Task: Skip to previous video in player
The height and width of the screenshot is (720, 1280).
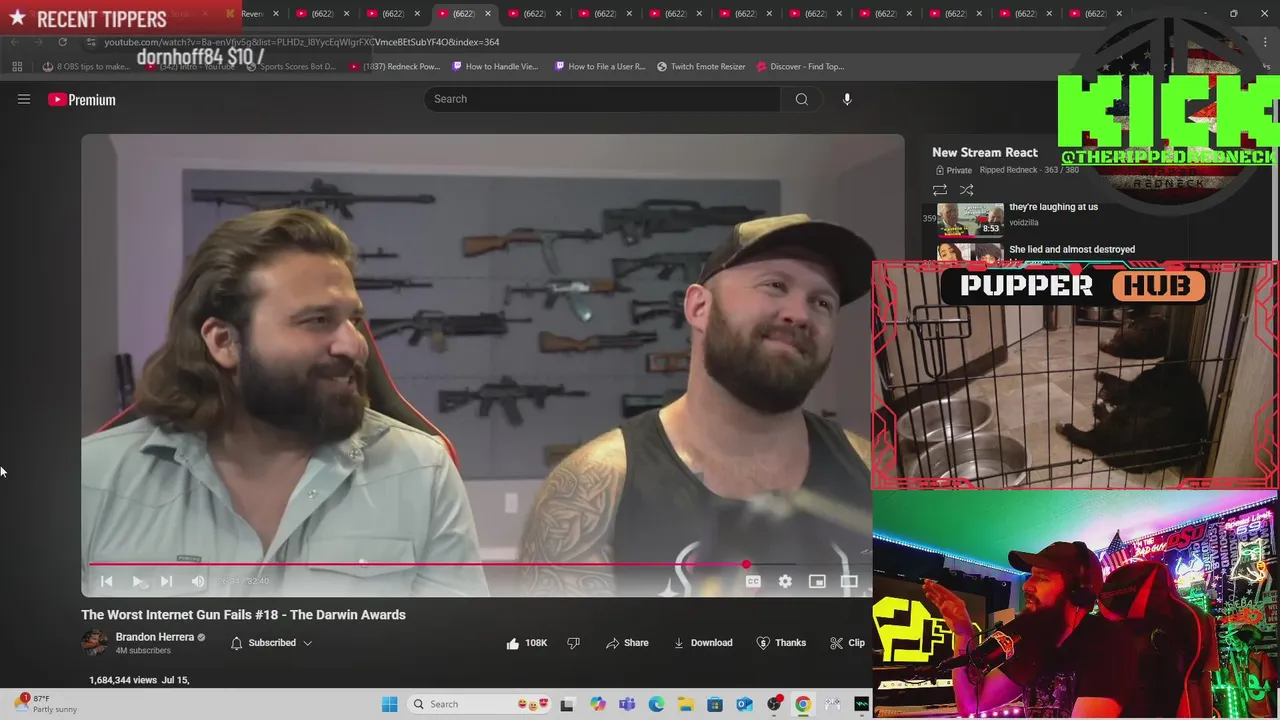Action: [107, 581]
